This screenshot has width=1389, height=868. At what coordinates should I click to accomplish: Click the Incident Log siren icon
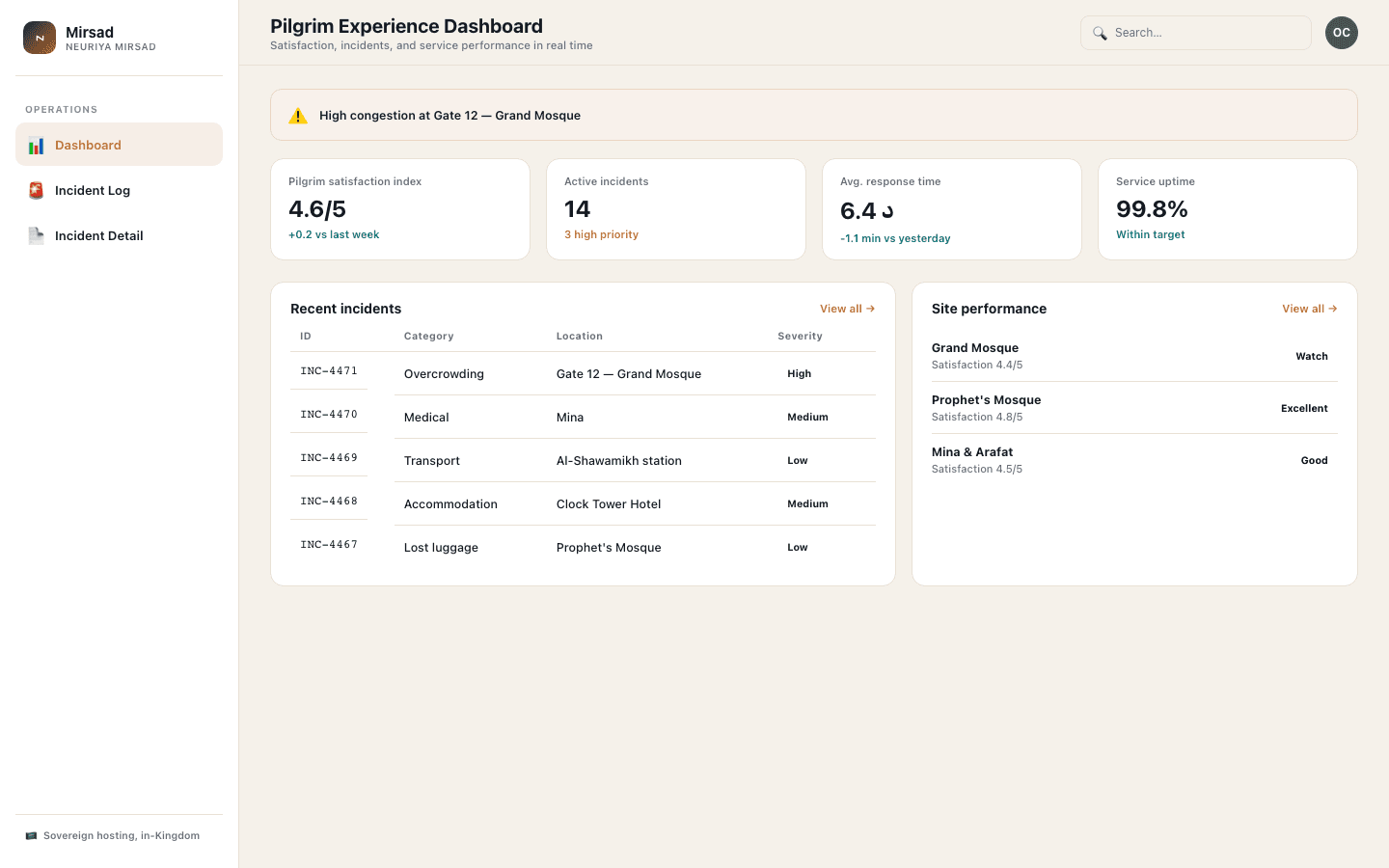(x=36, y=191)
